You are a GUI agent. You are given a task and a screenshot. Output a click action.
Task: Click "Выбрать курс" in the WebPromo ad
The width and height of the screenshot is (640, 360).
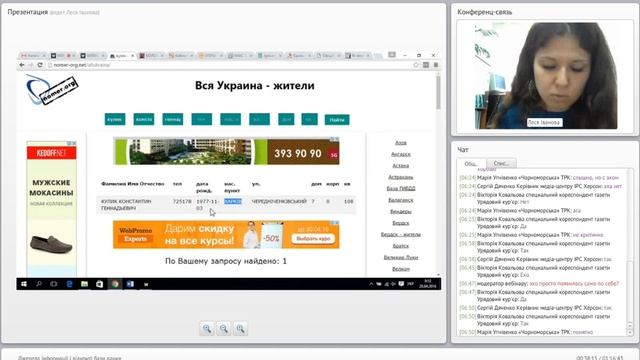tap(313, 238)
